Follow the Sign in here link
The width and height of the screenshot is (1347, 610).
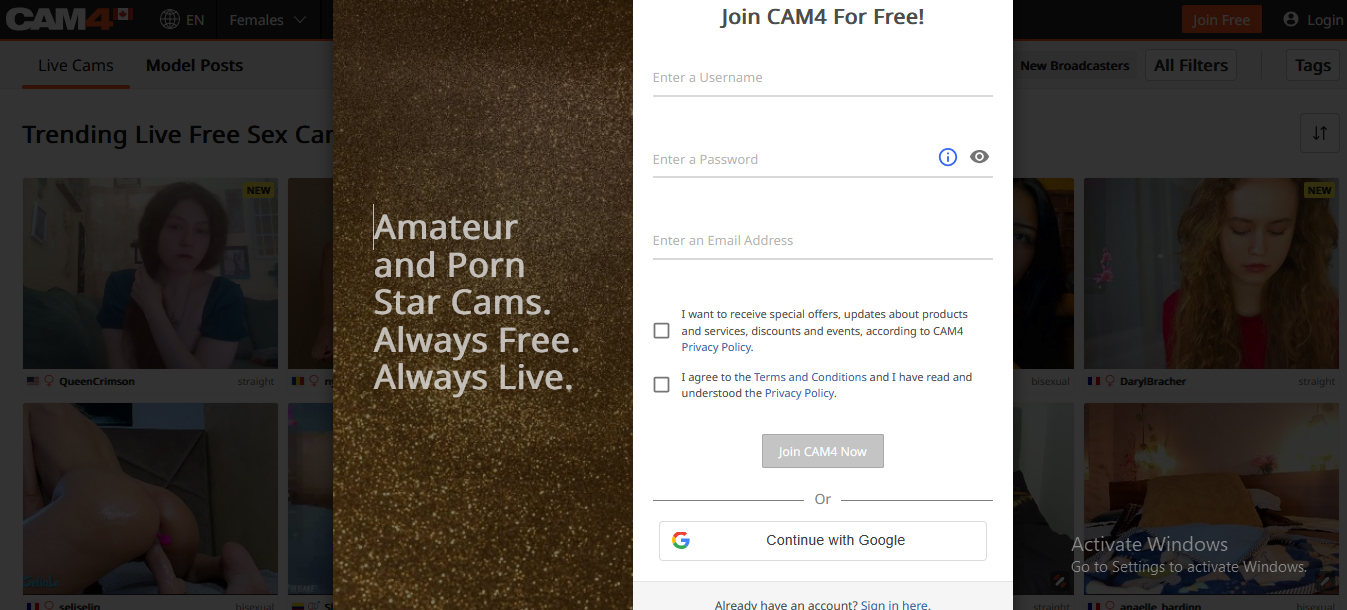[x=895, y=605]
